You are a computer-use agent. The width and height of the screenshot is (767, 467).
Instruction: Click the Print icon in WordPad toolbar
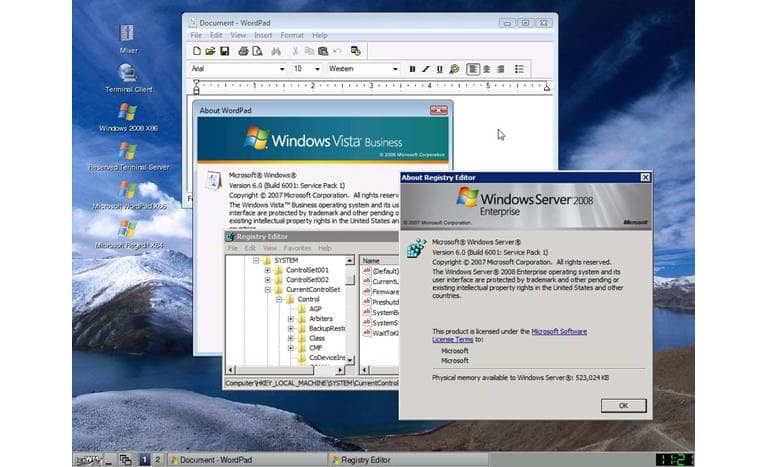(243, 51)
